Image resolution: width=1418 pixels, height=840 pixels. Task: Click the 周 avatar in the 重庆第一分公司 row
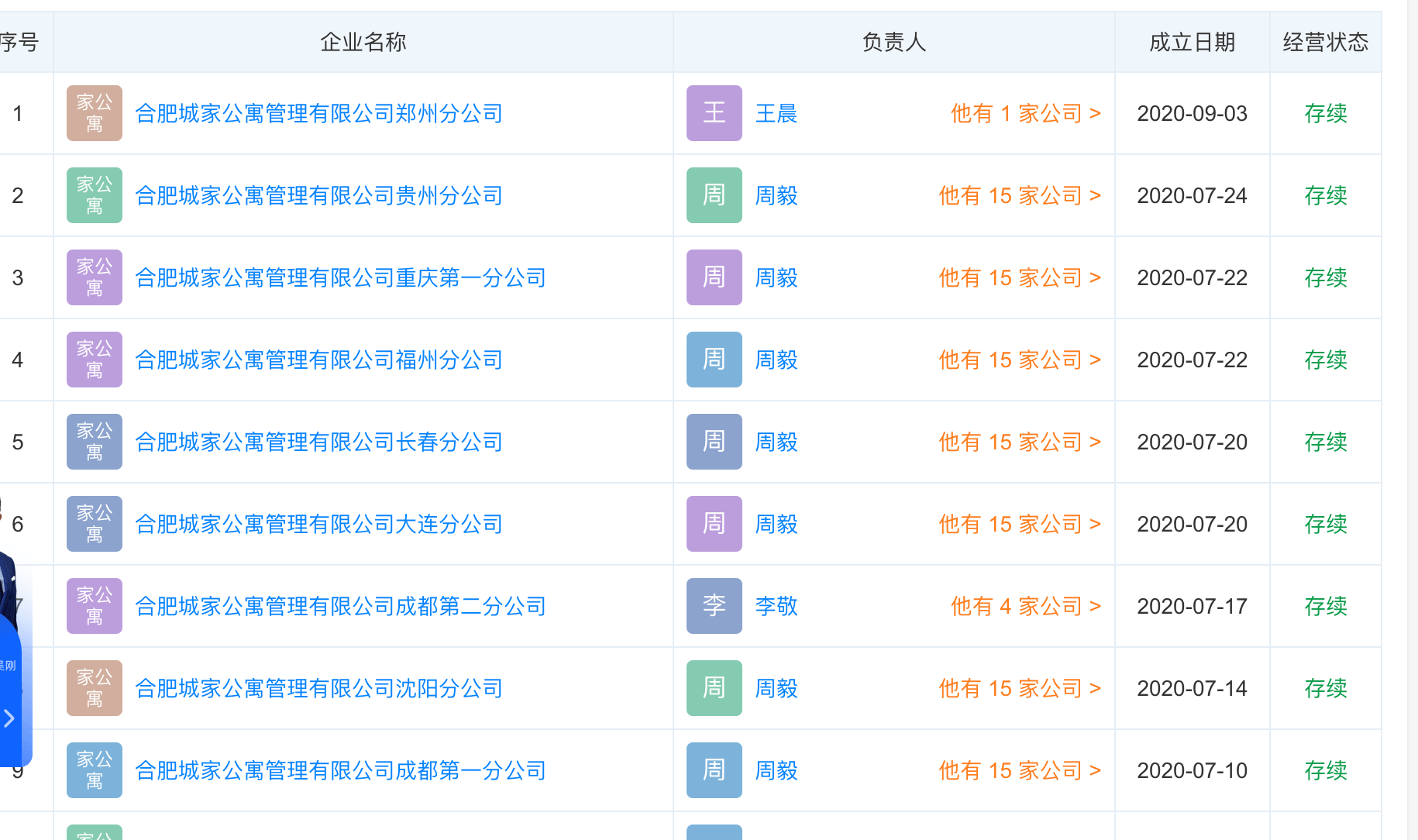(714, 277)
